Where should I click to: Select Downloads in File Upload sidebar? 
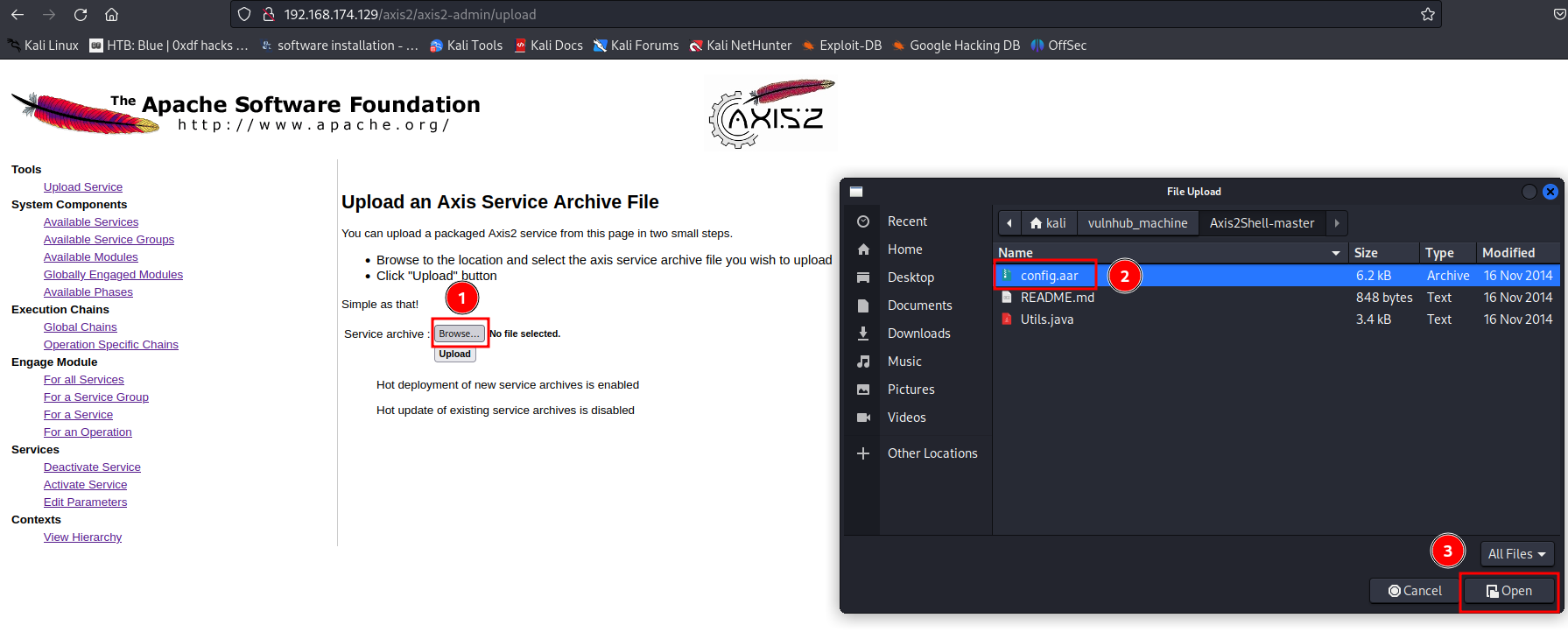(919, 334)
